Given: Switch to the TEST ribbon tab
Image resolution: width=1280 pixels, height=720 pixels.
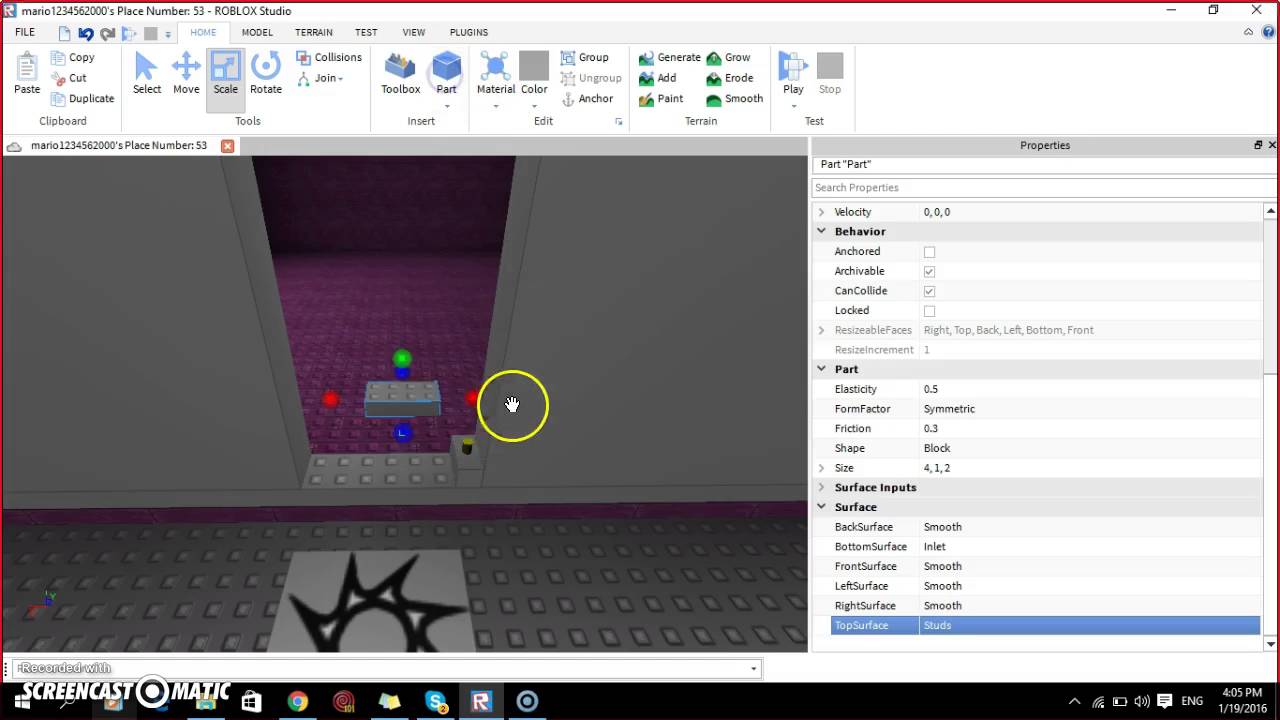Looking at the screenshot, I should pos(366,32).
